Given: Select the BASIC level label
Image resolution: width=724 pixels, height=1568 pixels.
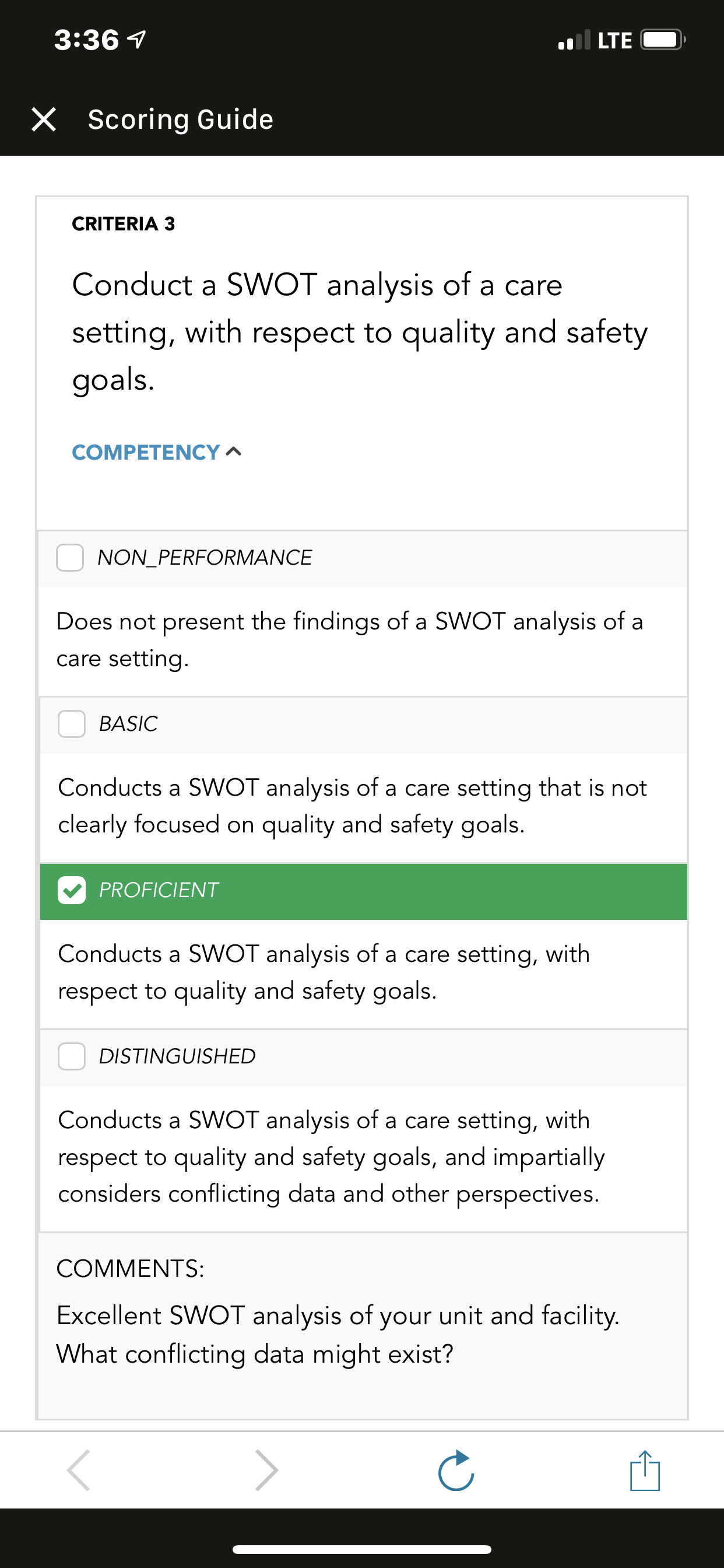Looking at the screenshot, I should (x=128, y=724).
